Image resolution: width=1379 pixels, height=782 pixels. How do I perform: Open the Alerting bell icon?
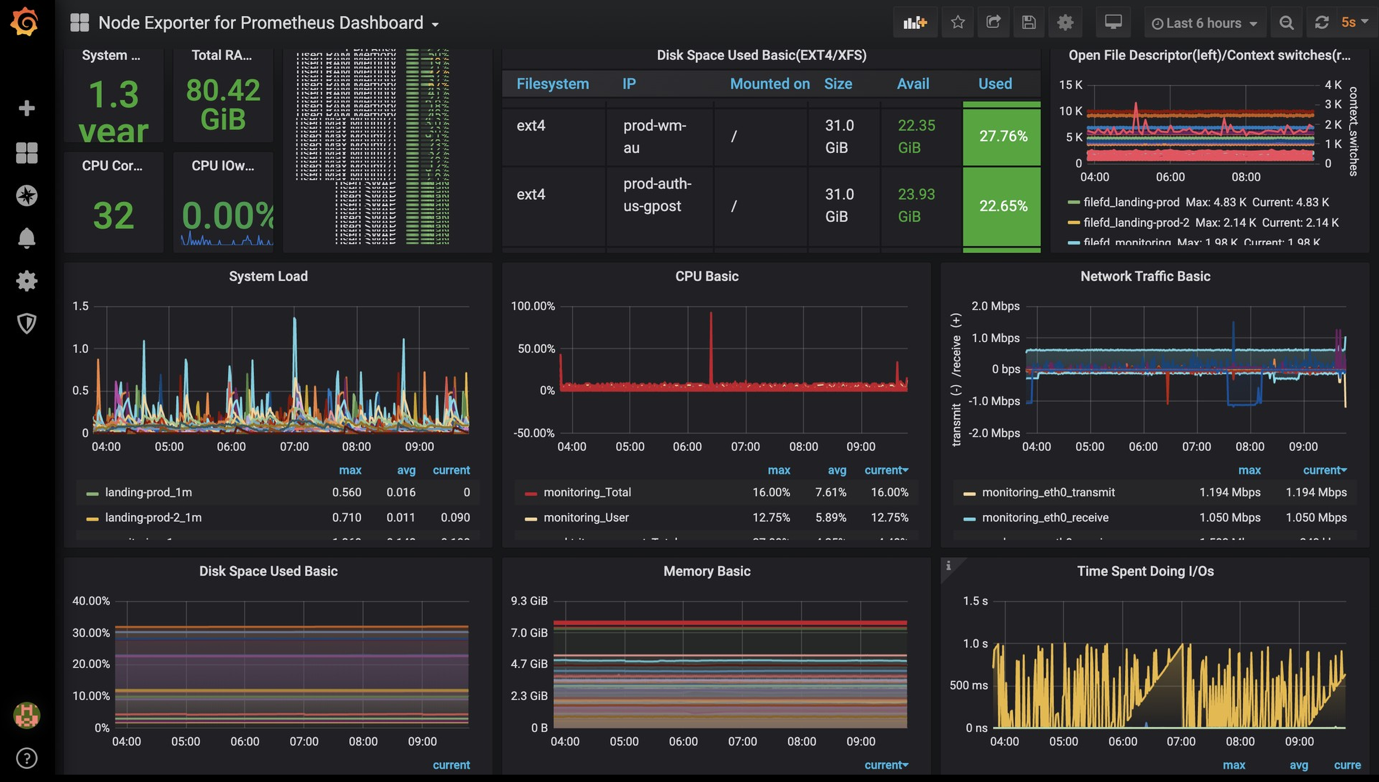click(27, 238)
